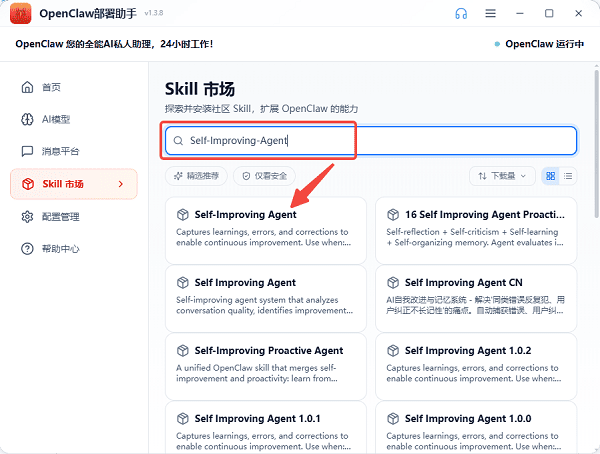600x454 pixels.
Task: Open the hamburger menu in title bar
Action: click(491, 13)
